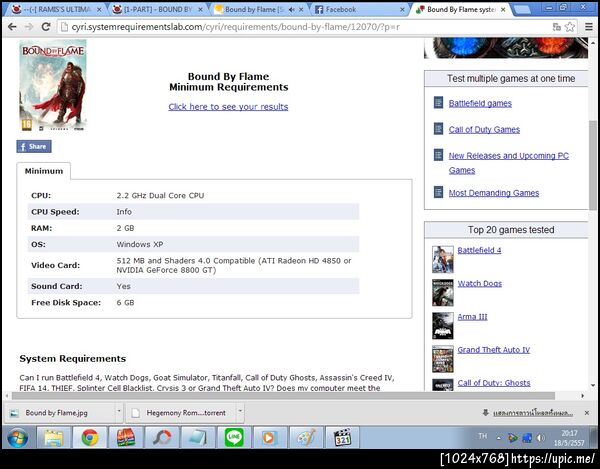Viewport: 600px width, 469px height.
Task: Click the list icon beside Most Demanding Games
Action: pyautogui.click(x=439, y=192)
